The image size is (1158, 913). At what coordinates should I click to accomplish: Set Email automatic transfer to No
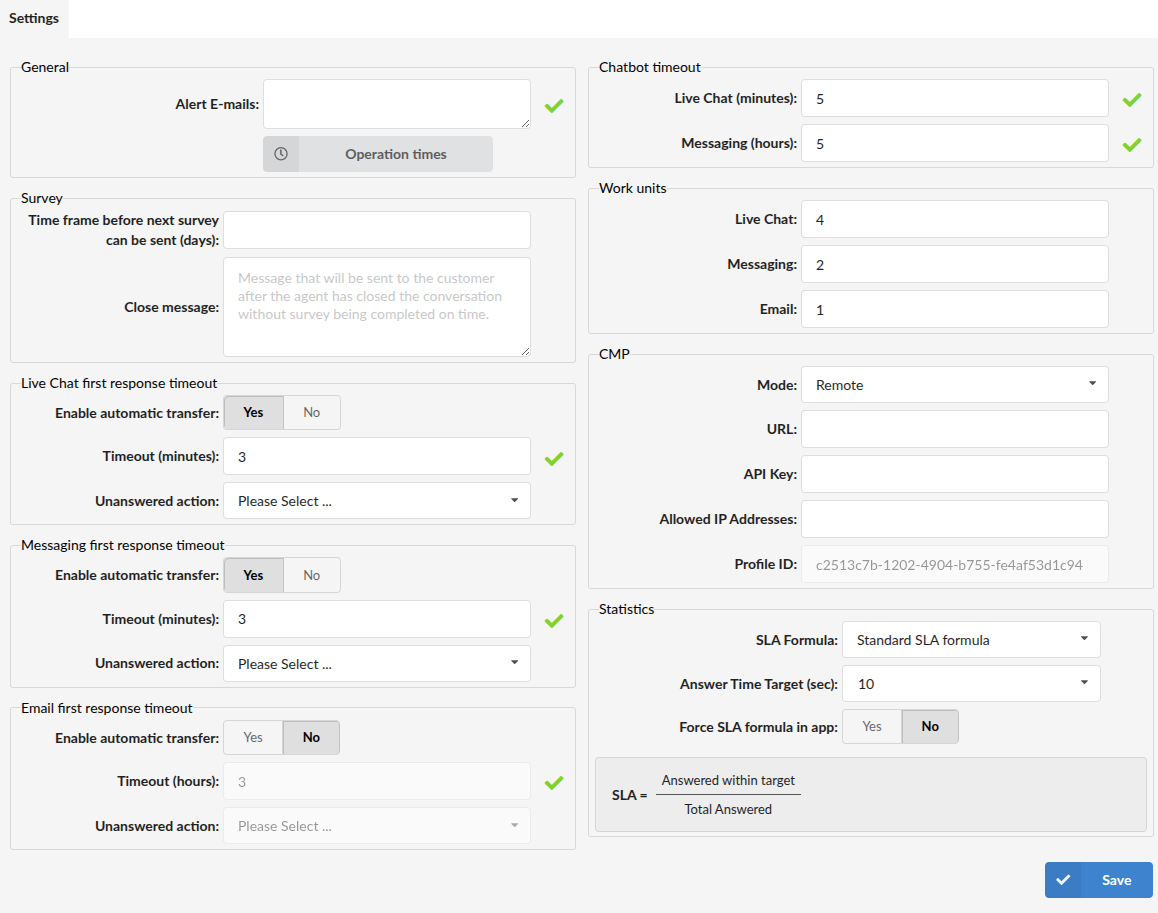[x=312, y=737]
